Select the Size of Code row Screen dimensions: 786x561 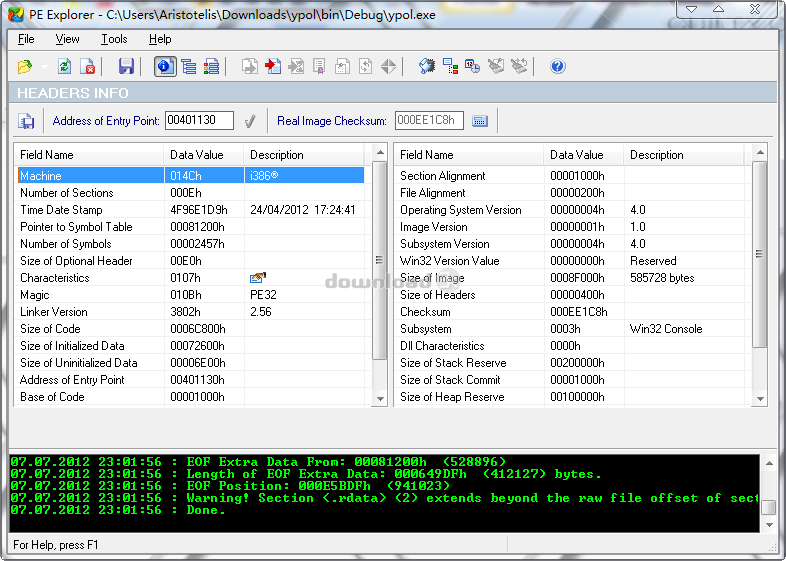coord(190,329)
